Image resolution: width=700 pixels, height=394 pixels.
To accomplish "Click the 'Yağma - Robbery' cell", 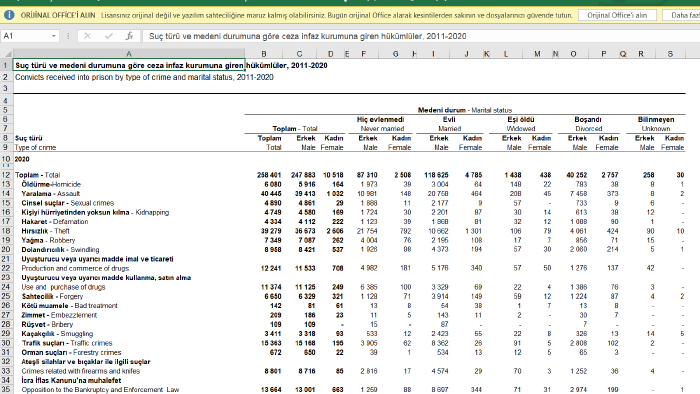I will (x=48, y=241).
